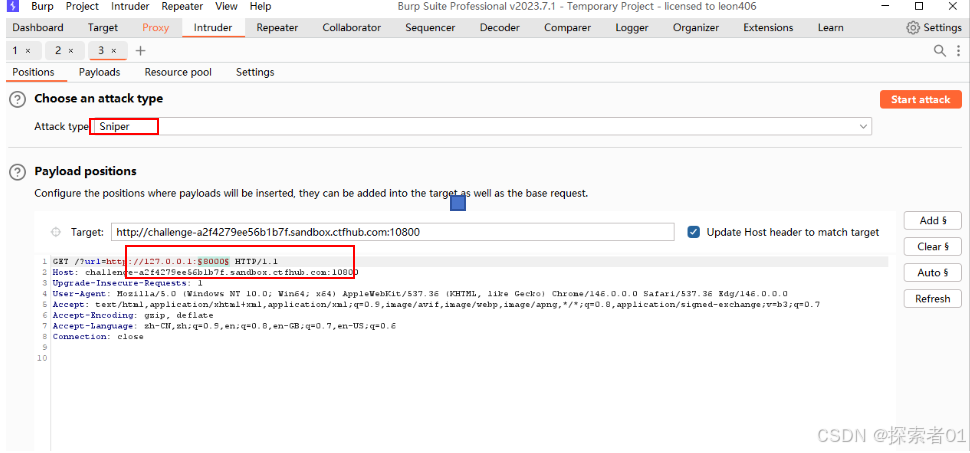970x453 pixels.
Task: Open the Sequencer tab
Action: 430,28
